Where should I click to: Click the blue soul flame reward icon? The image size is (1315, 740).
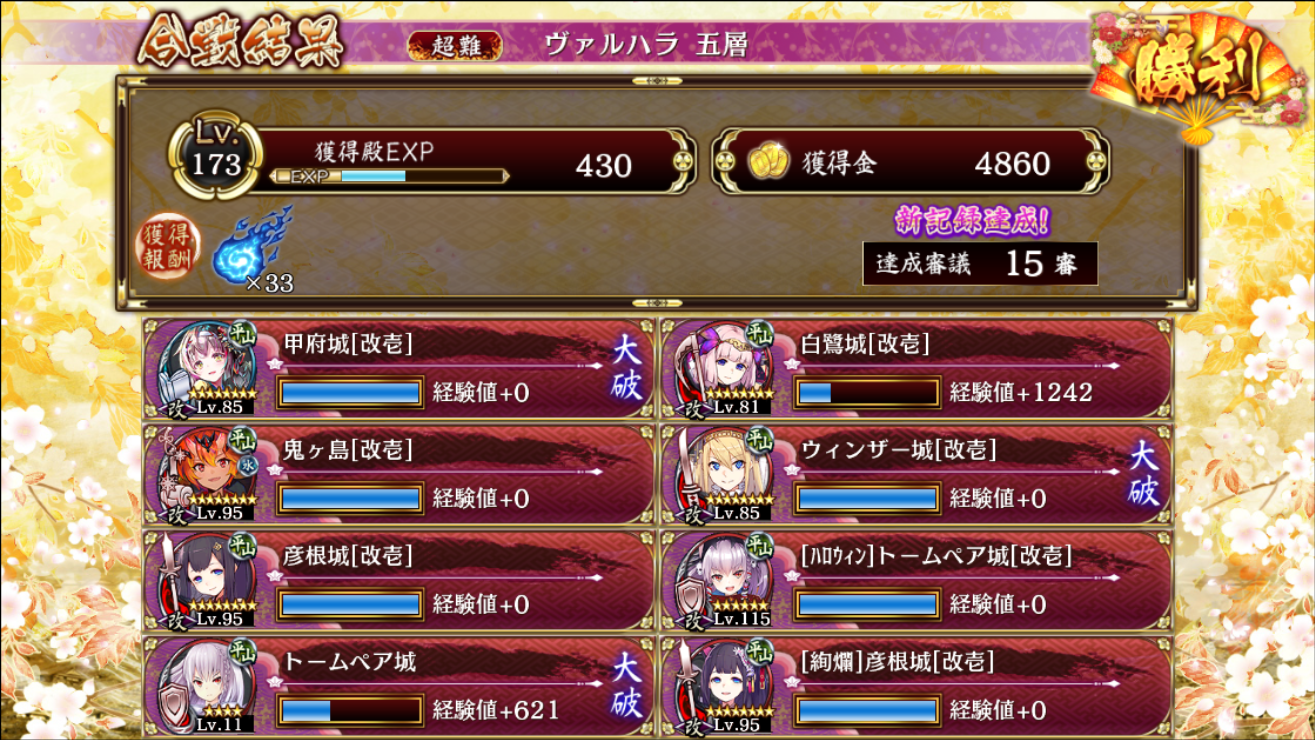pyautogui.click(x=249, y=246)
